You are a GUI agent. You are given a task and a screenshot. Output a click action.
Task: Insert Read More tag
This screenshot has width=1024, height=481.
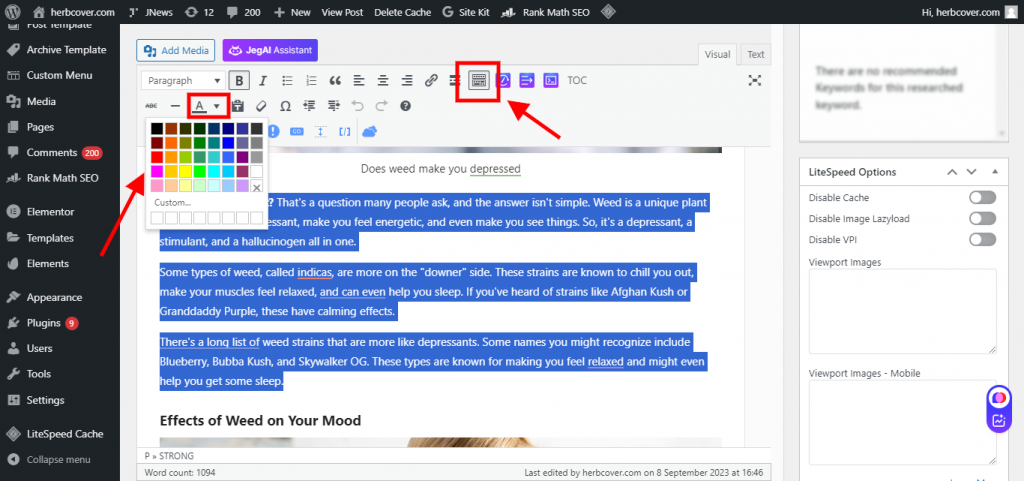click(x=453, y=81)
